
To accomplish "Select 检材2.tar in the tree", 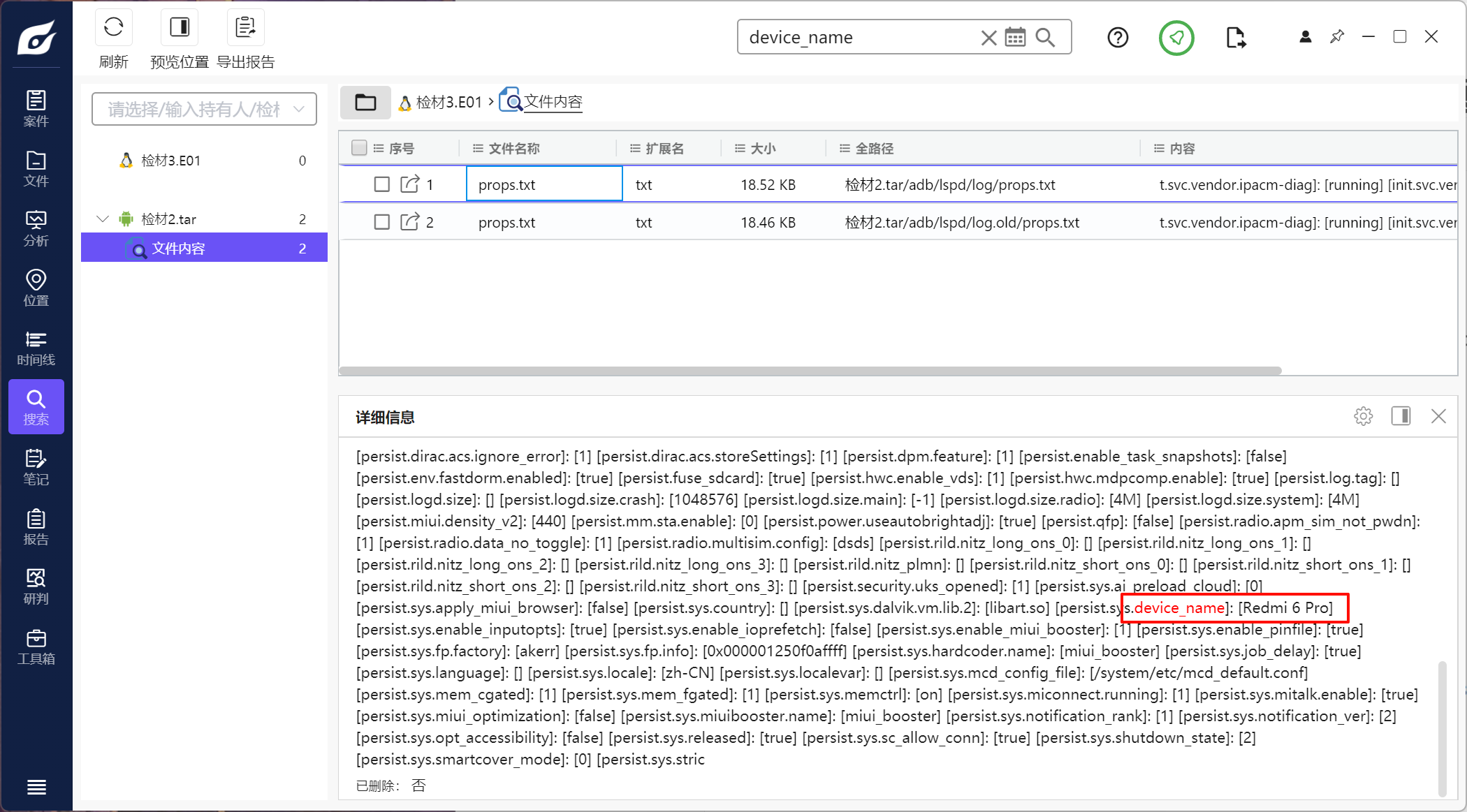I will coord(204,219).
